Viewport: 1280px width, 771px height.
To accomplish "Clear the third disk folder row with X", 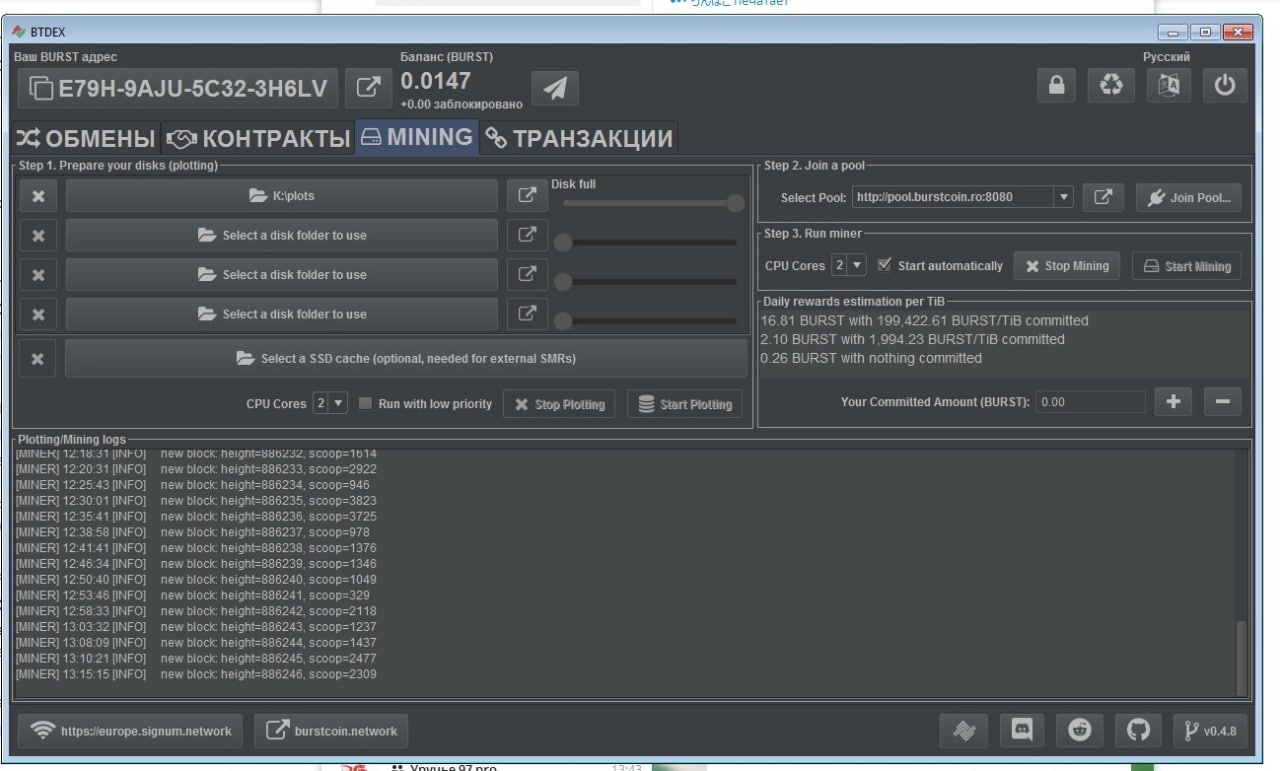I will [x=38, y=274].
